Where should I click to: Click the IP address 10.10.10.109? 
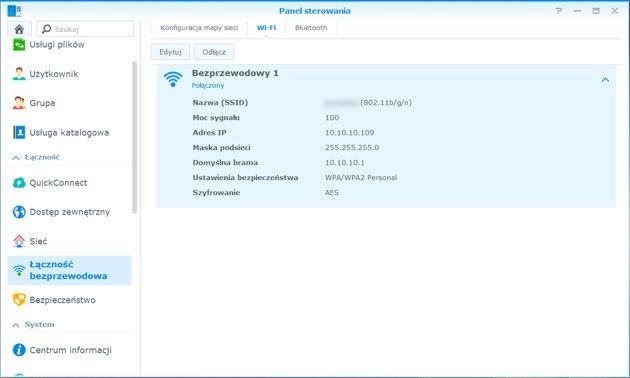[x=350, y=133]
